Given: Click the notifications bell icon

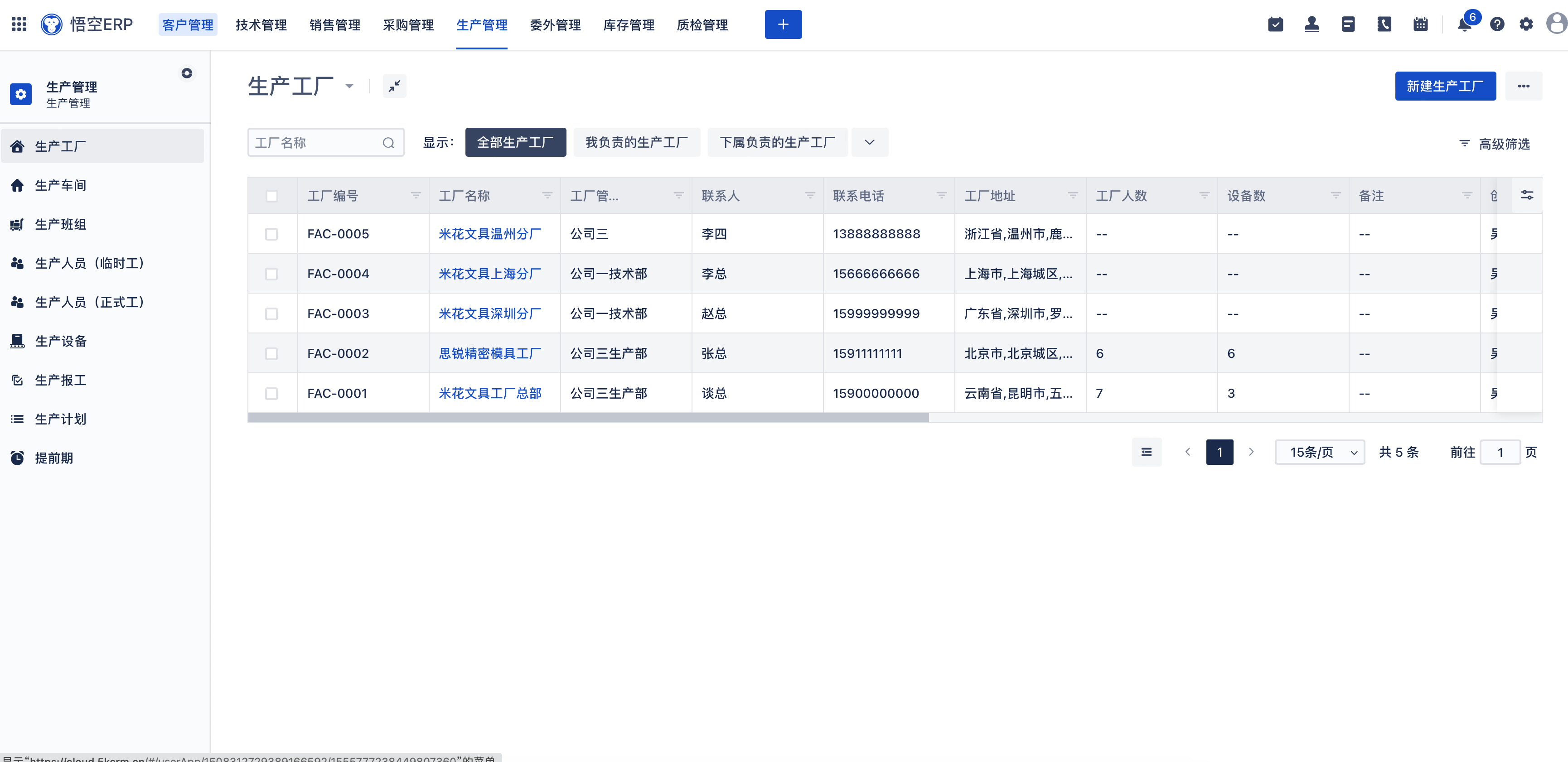Looking at the screenshot, I should [1464, 24].
